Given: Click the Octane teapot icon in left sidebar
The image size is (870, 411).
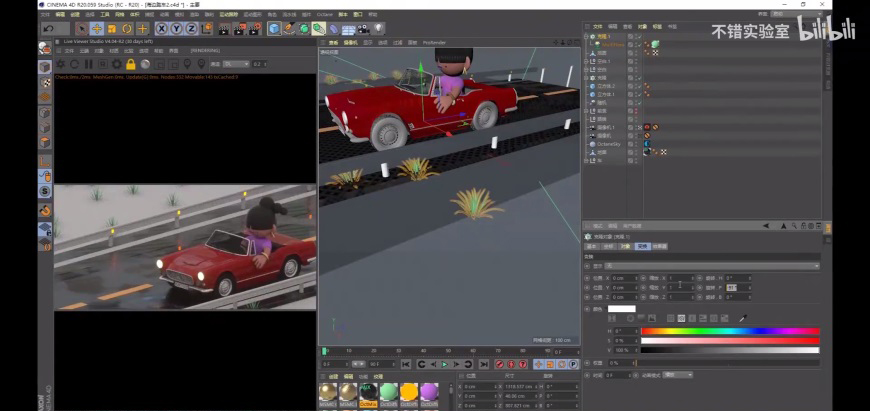Looking at the screenshot, I should click(x=45, y=49).
